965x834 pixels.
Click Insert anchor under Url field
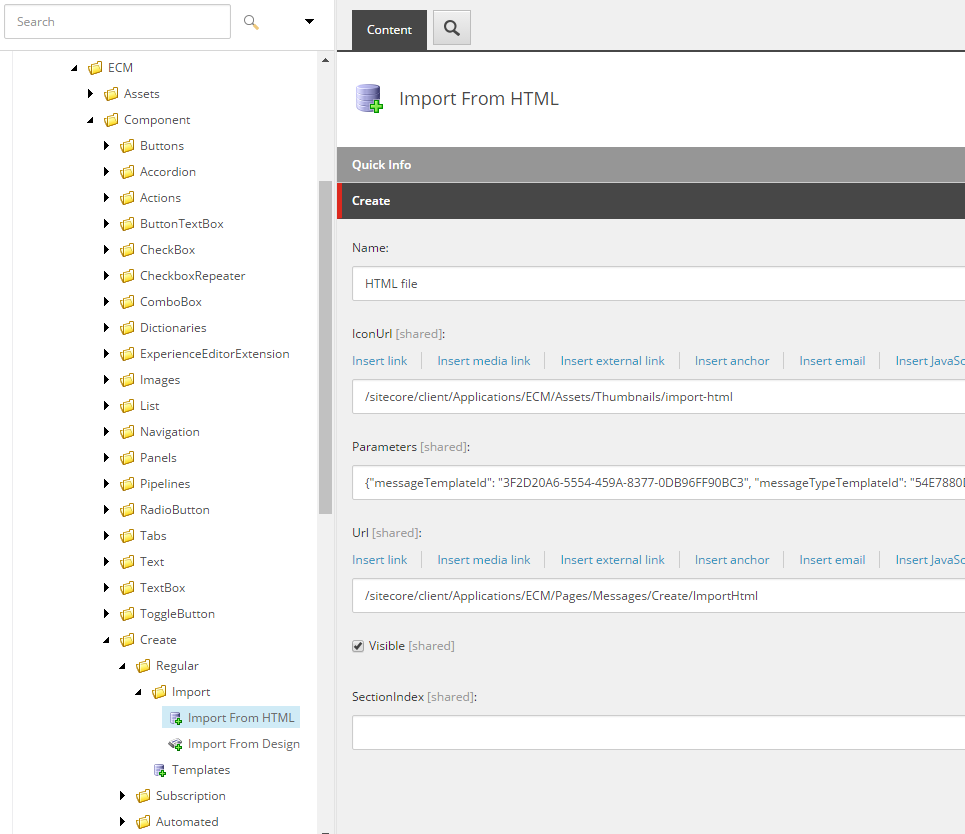tap(732, 559)
